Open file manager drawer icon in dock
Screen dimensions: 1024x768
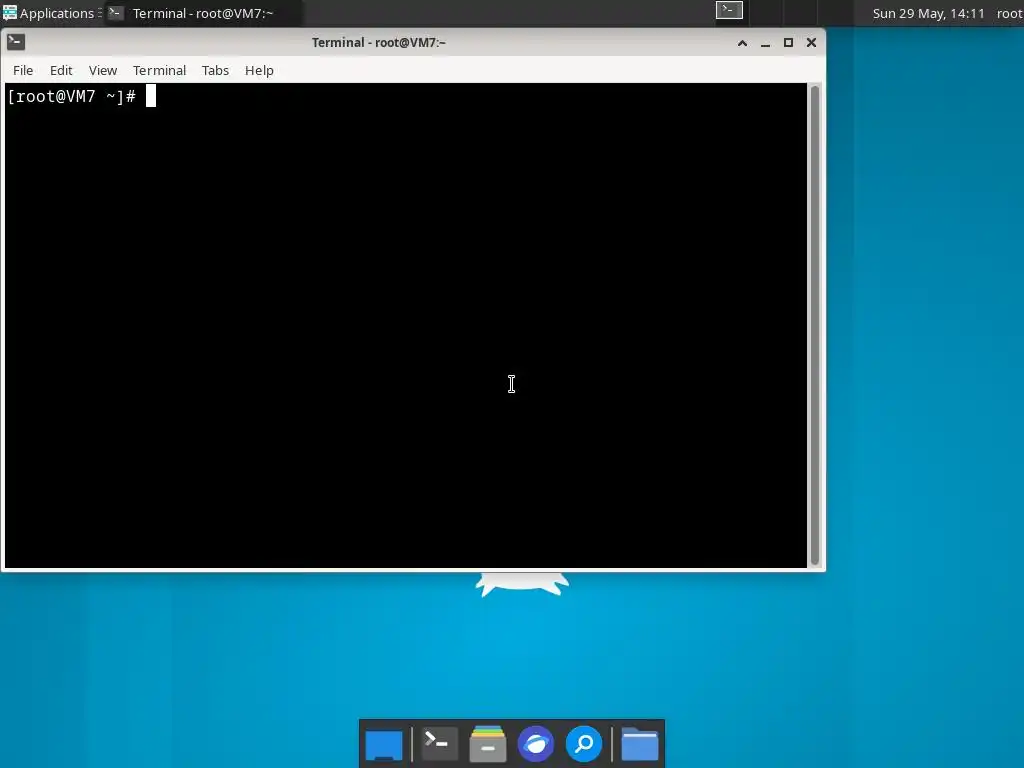click(488, 744)
